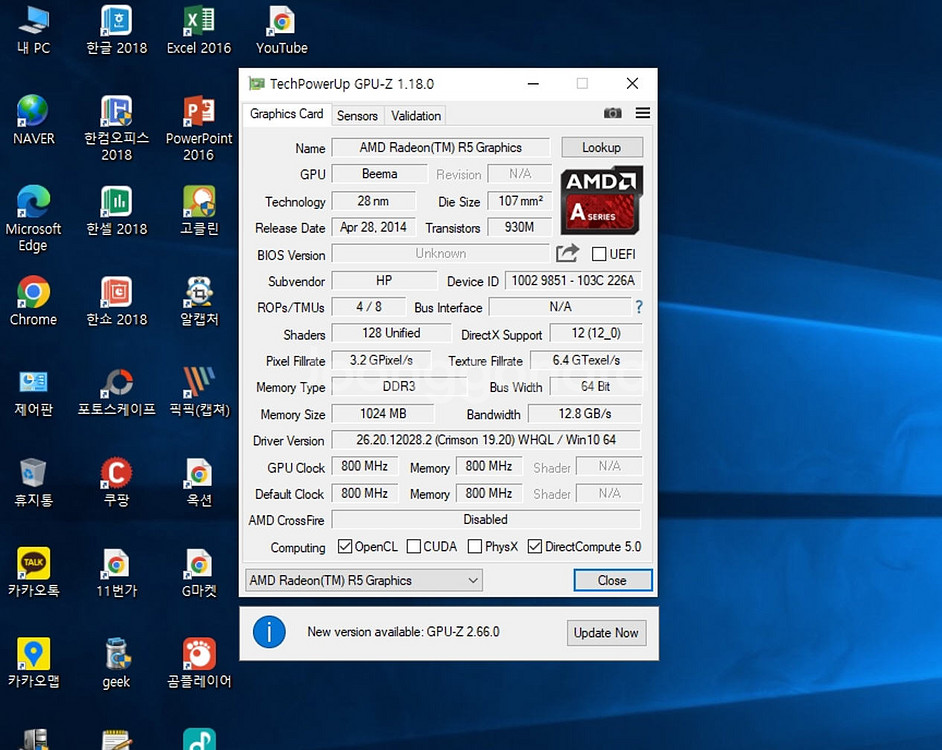Toggle the CUDA checkbox

[414, 546]
